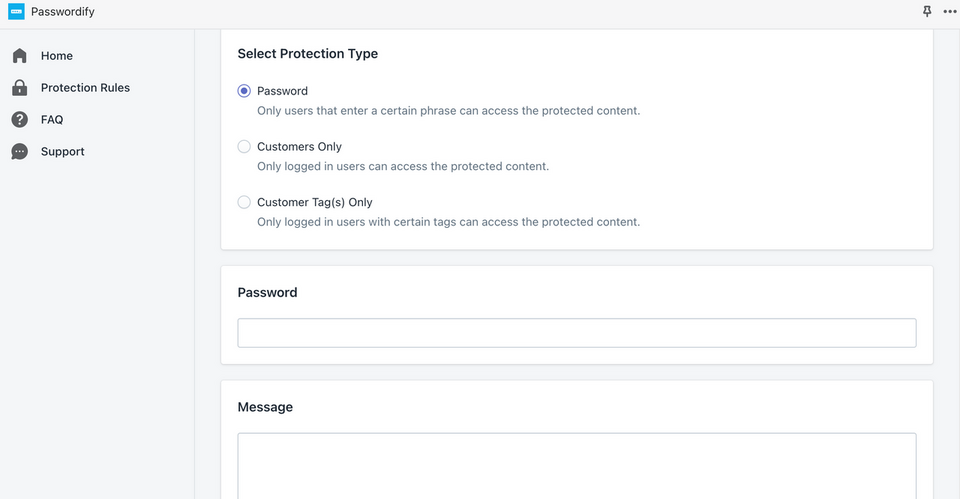Open Protection Rules from the sidebar
Viewport: 960px width, 499px height.
click(x=85, y=88)
